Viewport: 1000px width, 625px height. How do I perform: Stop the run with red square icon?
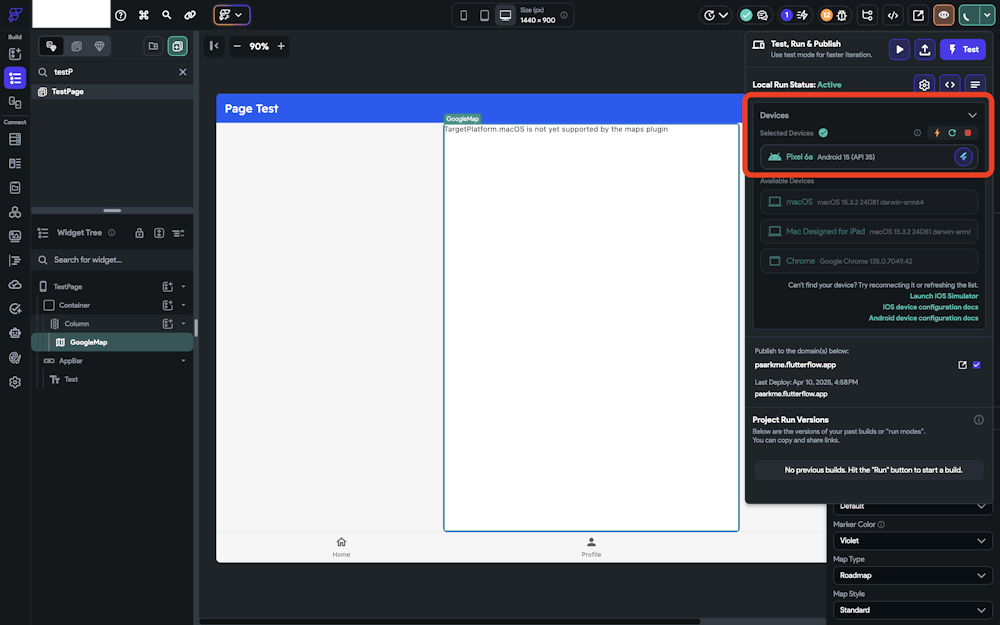[967, 133]
